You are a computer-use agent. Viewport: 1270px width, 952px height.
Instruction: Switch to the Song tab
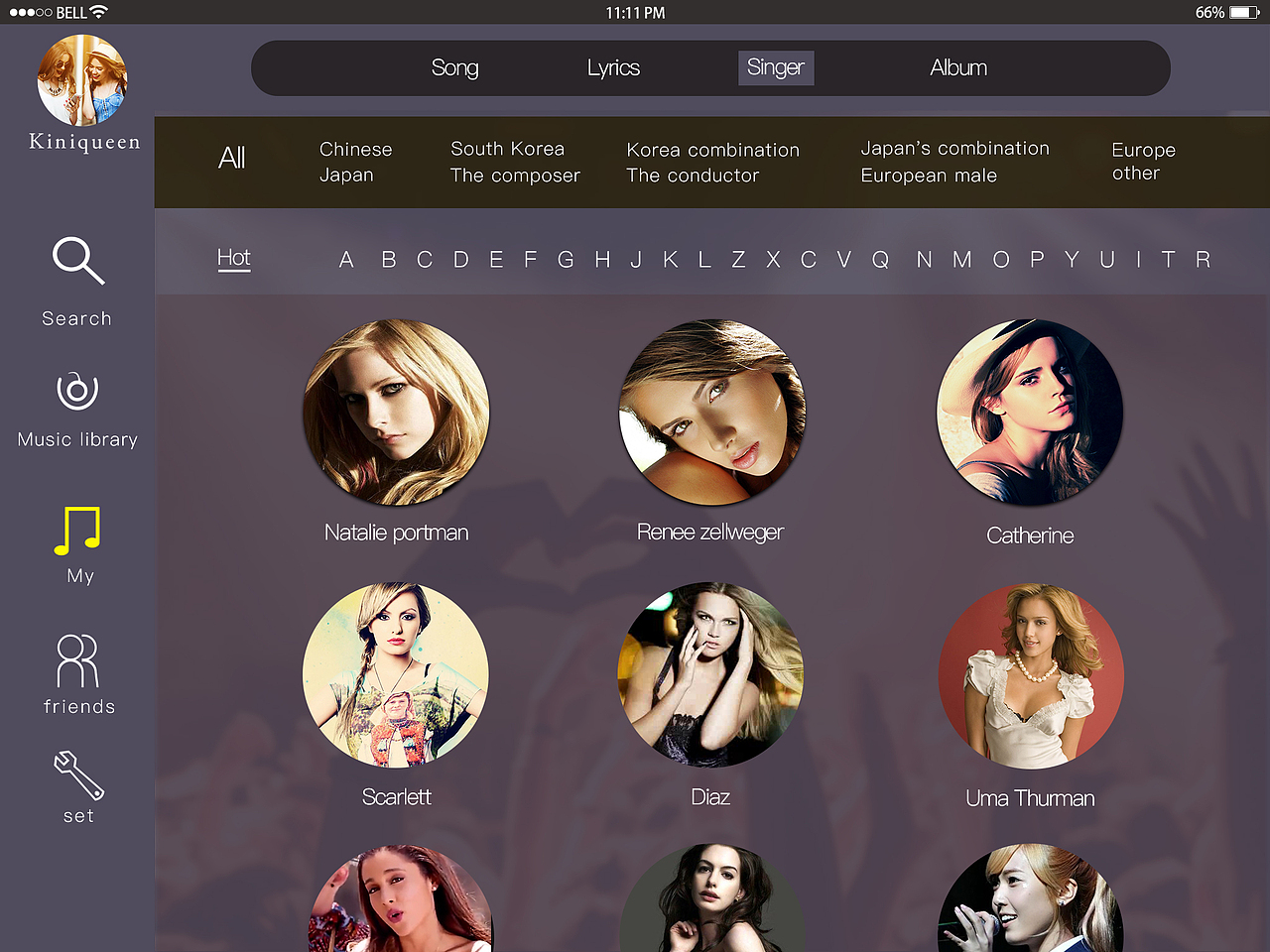[x=454, y=67]
